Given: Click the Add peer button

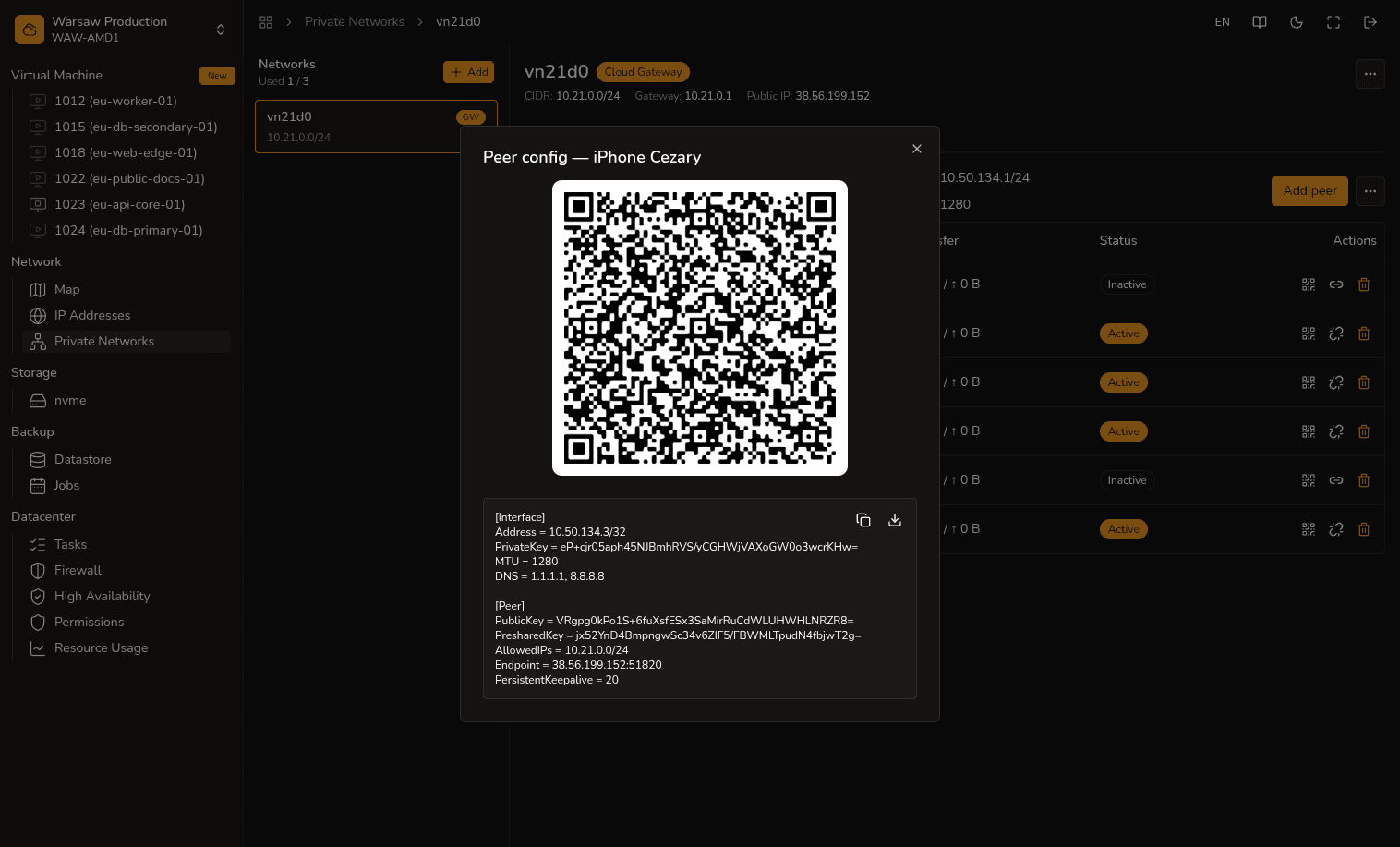Looking at the screenshot, I should coord(1309,191).
